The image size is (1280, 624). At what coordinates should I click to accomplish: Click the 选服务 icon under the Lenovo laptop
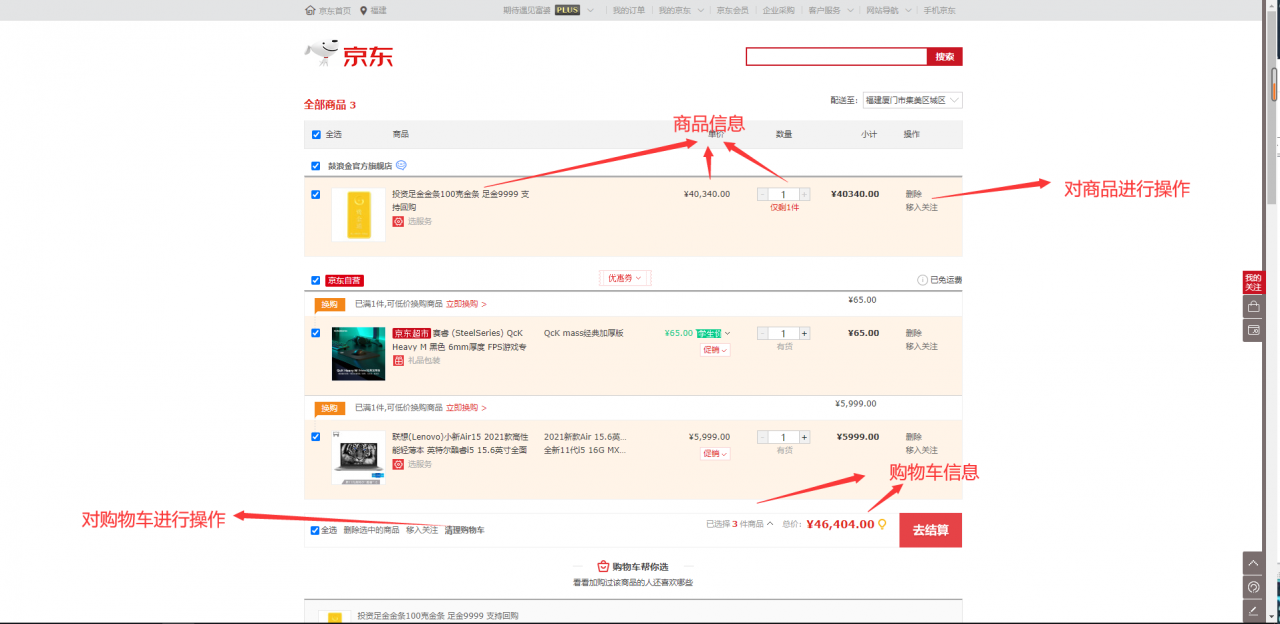click(398, 464)
